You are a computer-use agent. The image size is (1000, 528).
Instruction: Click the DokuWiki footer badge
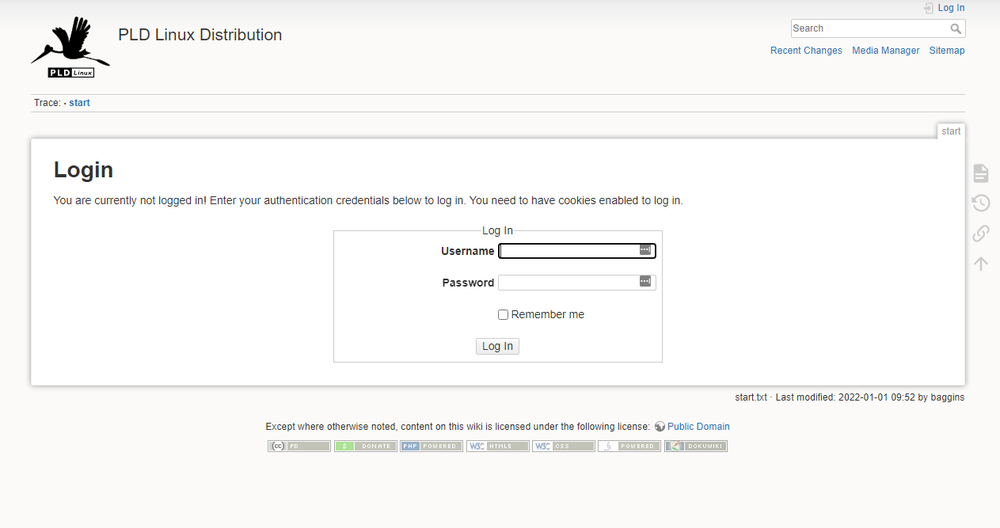(696, 446)
